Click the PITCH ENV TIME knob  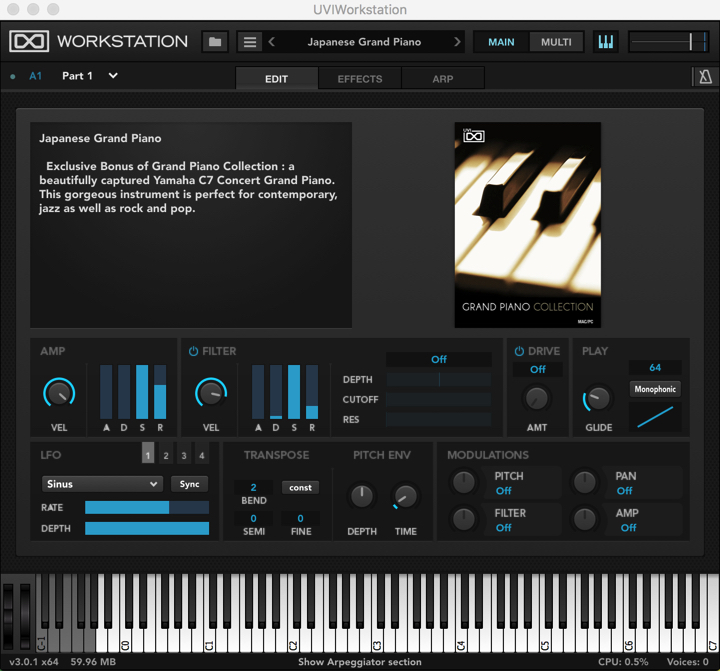click(405, 496)
